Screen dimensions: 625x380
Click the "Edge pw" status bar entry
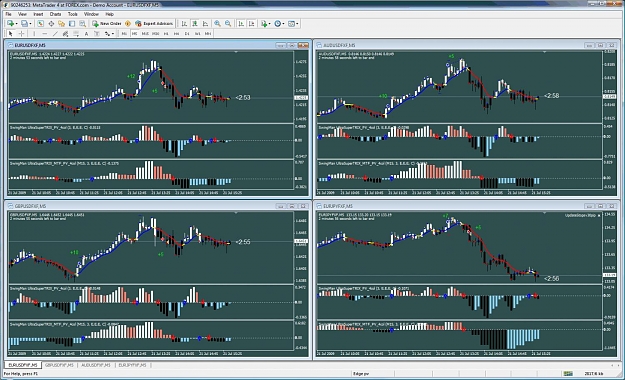(x=361, y=374)
